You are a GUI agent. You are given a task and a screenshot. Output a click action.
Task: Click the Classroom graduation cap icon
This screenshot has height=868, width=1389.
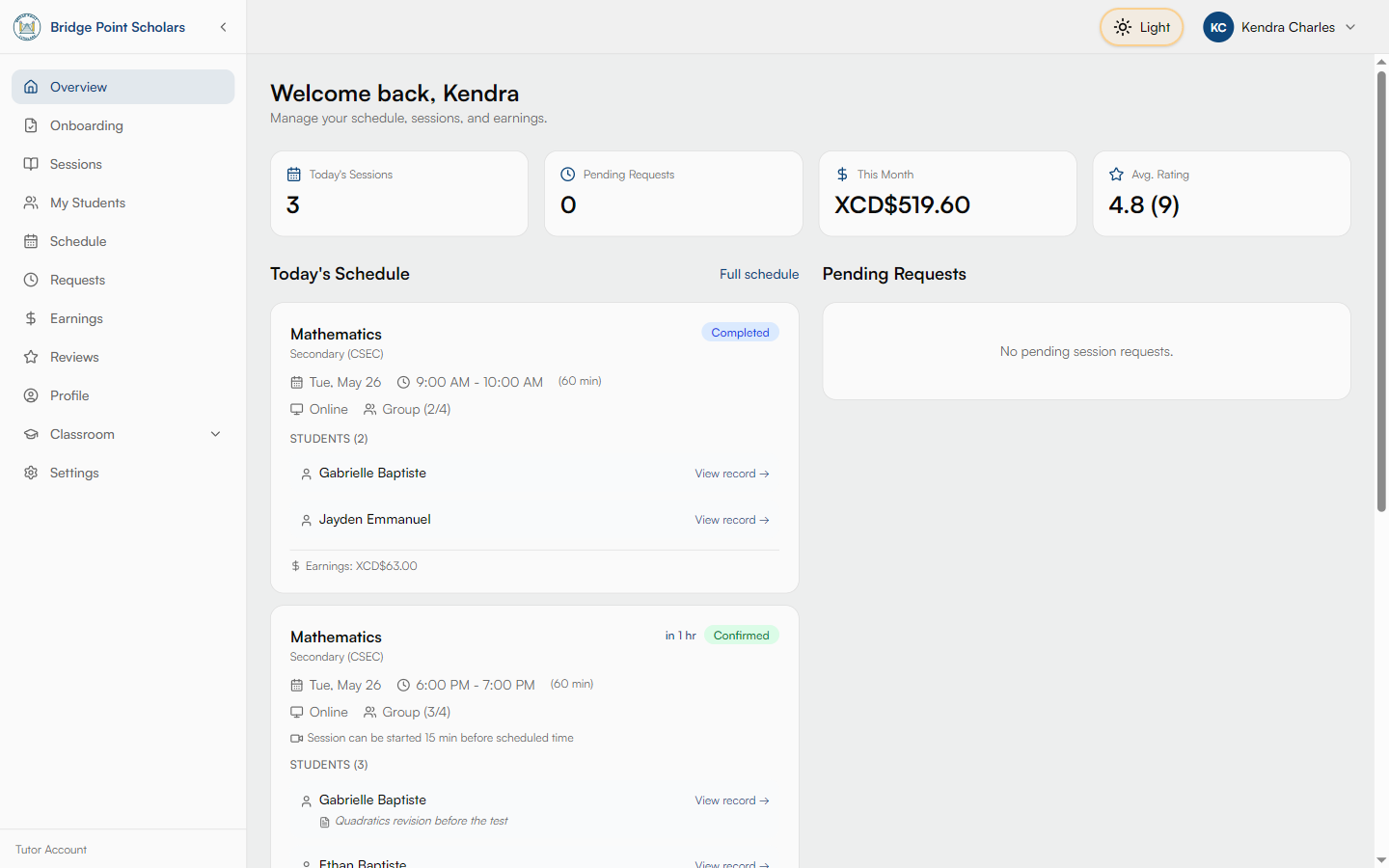point(31,434)
